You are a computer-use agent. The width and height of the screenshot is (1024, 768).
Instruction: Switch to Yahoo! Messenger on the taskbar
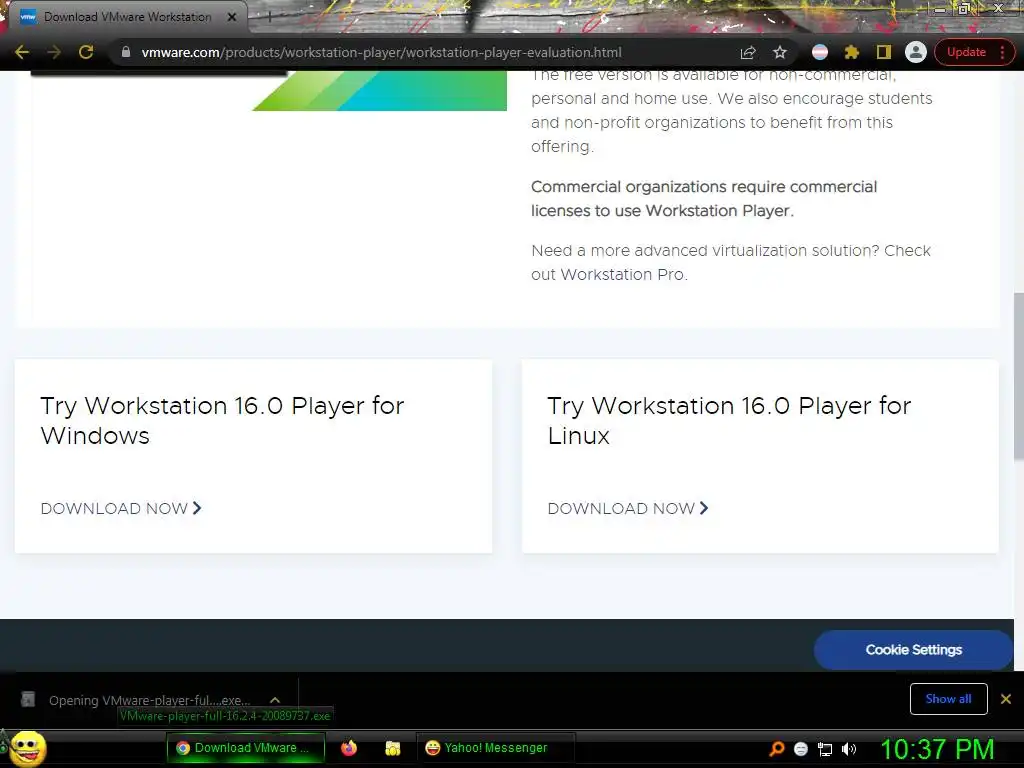496,748
